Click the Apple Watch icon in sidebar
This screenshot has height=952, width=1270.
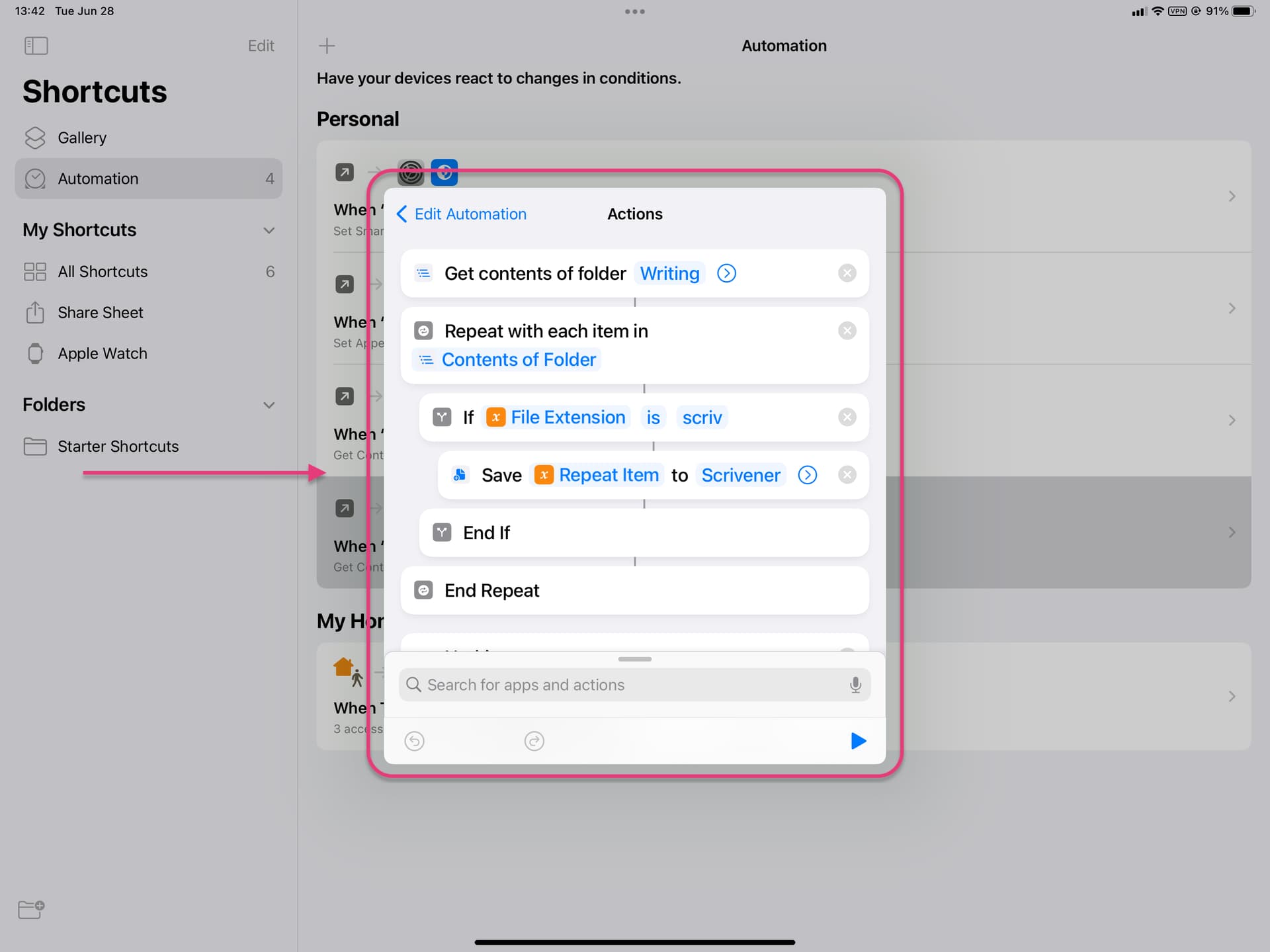35,354
